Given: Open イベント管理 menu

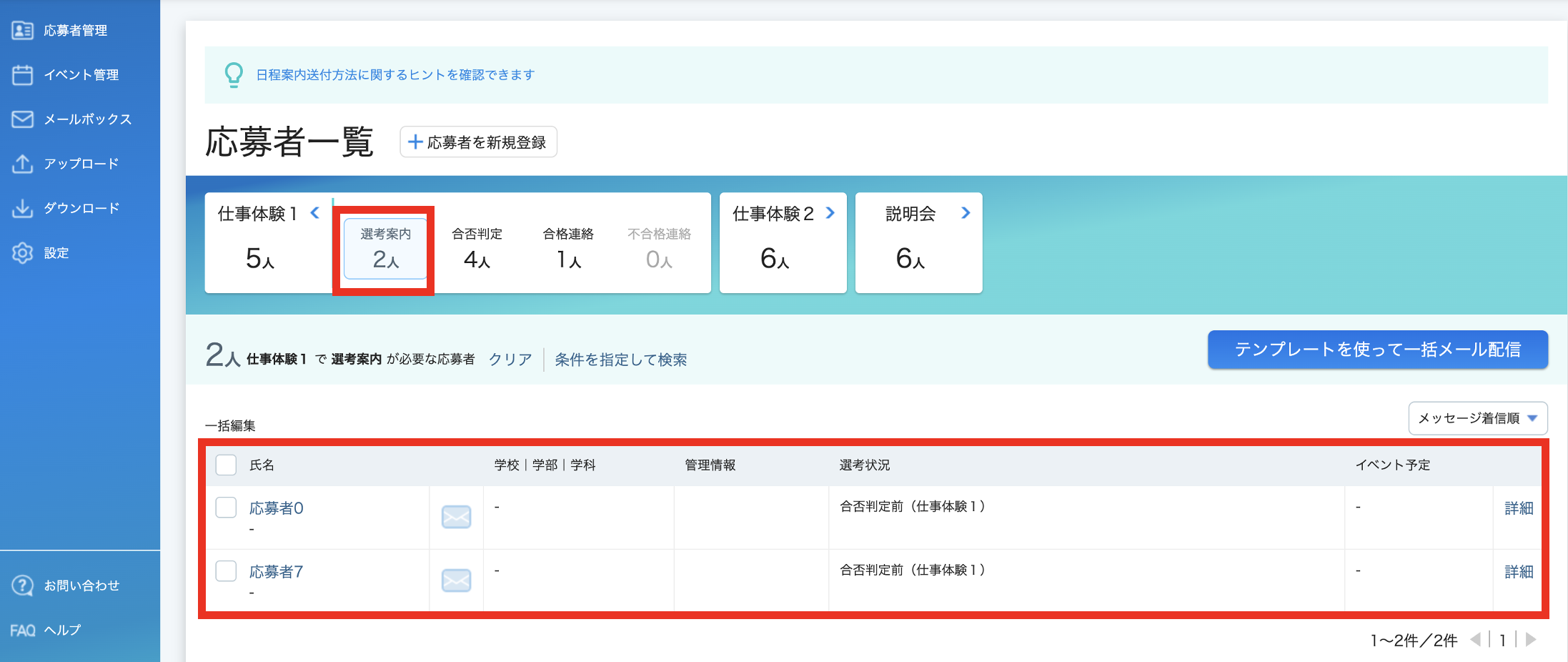Looking at the screenshot, I should [81, 74].
